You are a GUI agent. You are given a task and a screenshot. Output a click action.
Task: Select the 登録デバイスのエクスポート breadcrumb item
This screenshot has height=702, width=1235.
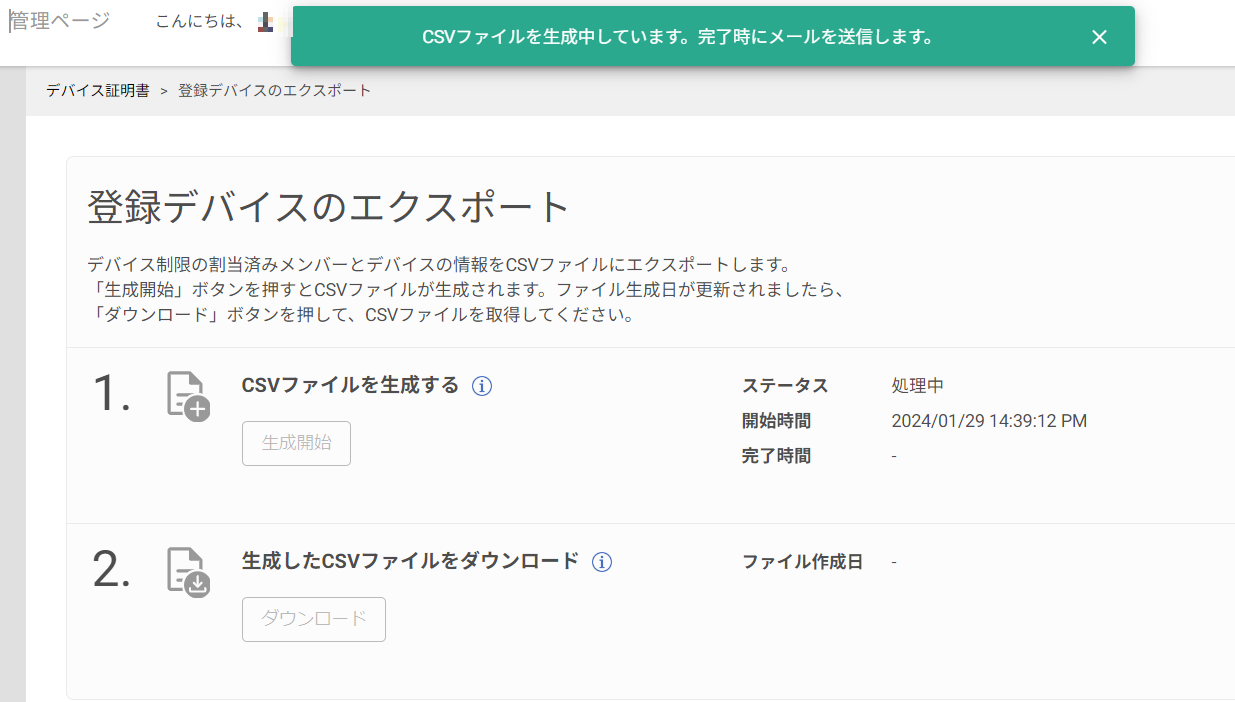[275, 91]
